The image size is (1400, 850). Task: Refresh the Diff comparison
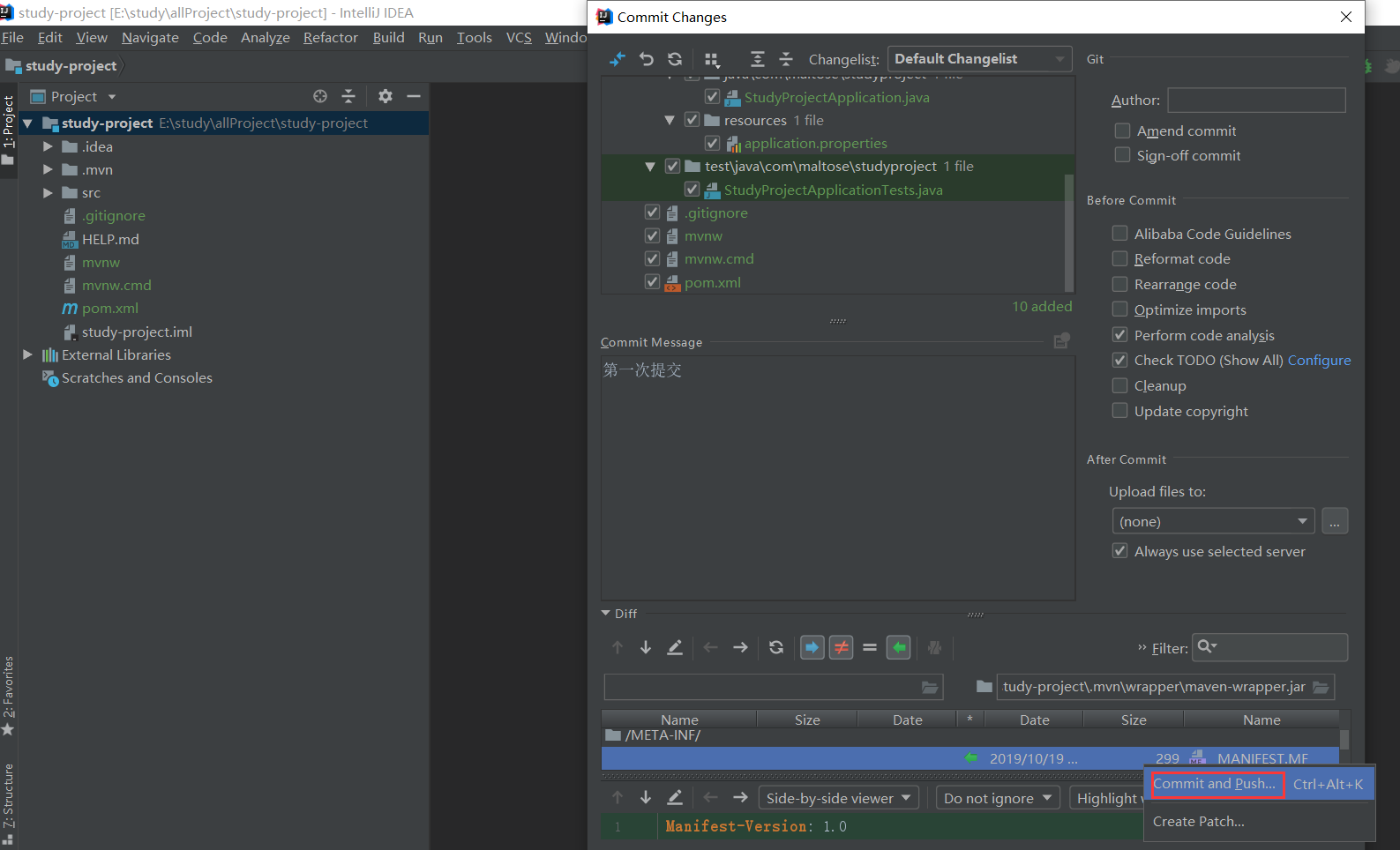click(776, 647)
